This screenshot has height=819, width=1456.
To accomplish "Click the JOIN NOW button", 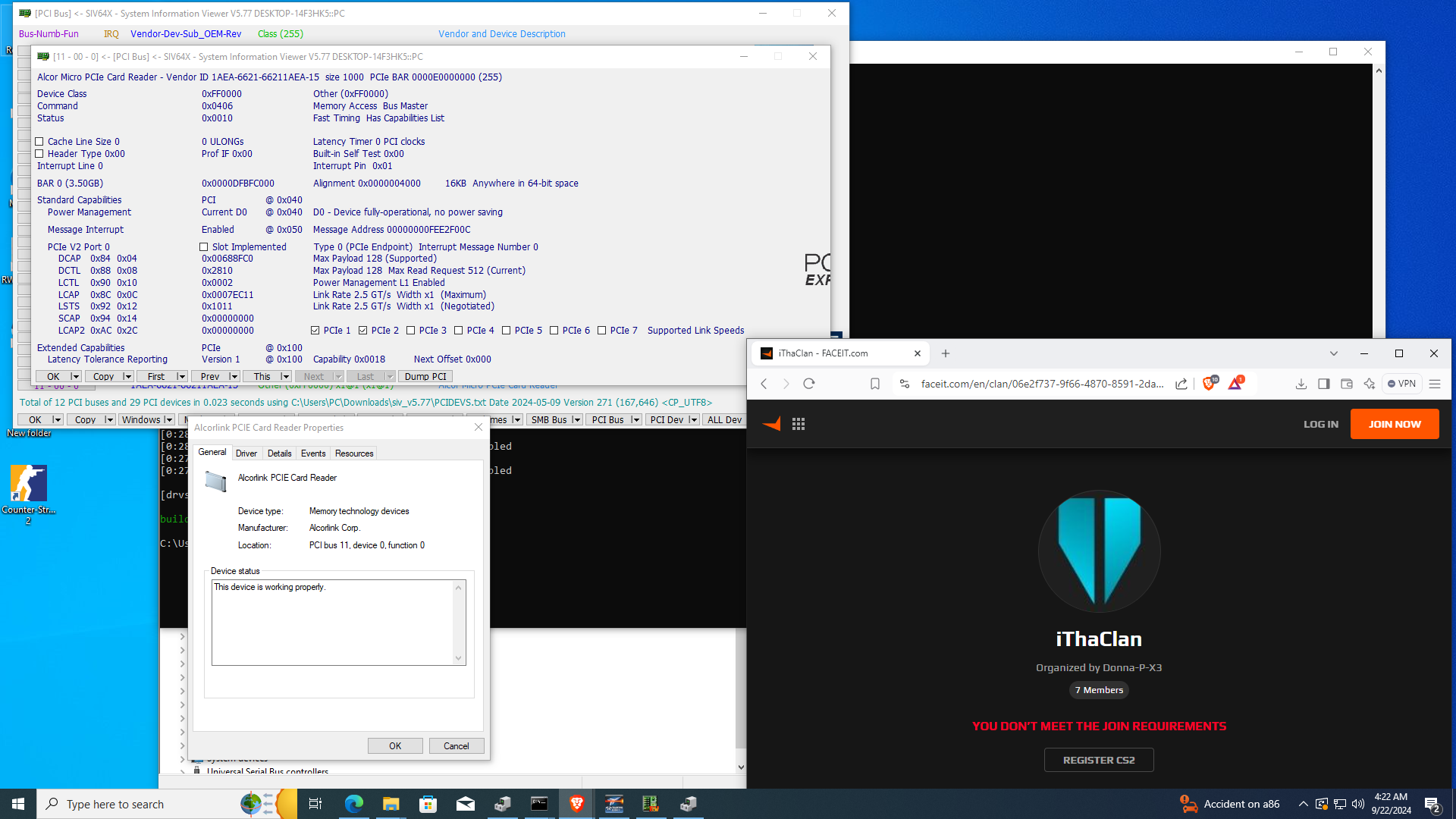I will 1394,424.
